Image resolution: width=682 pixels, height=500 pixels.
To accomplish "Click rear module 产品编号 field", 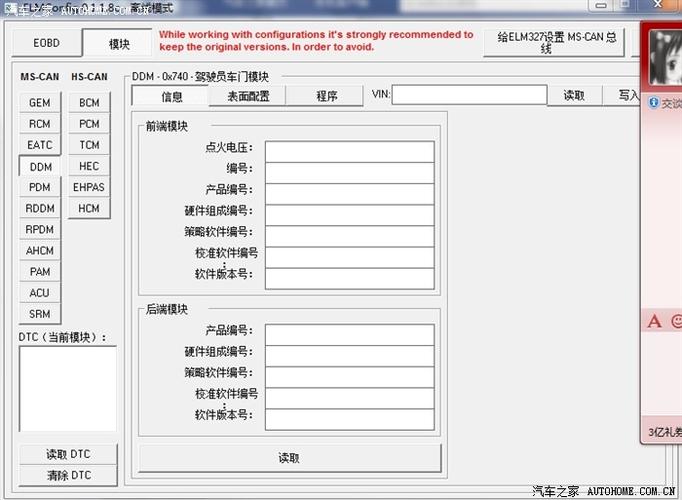I will (350, 335).
